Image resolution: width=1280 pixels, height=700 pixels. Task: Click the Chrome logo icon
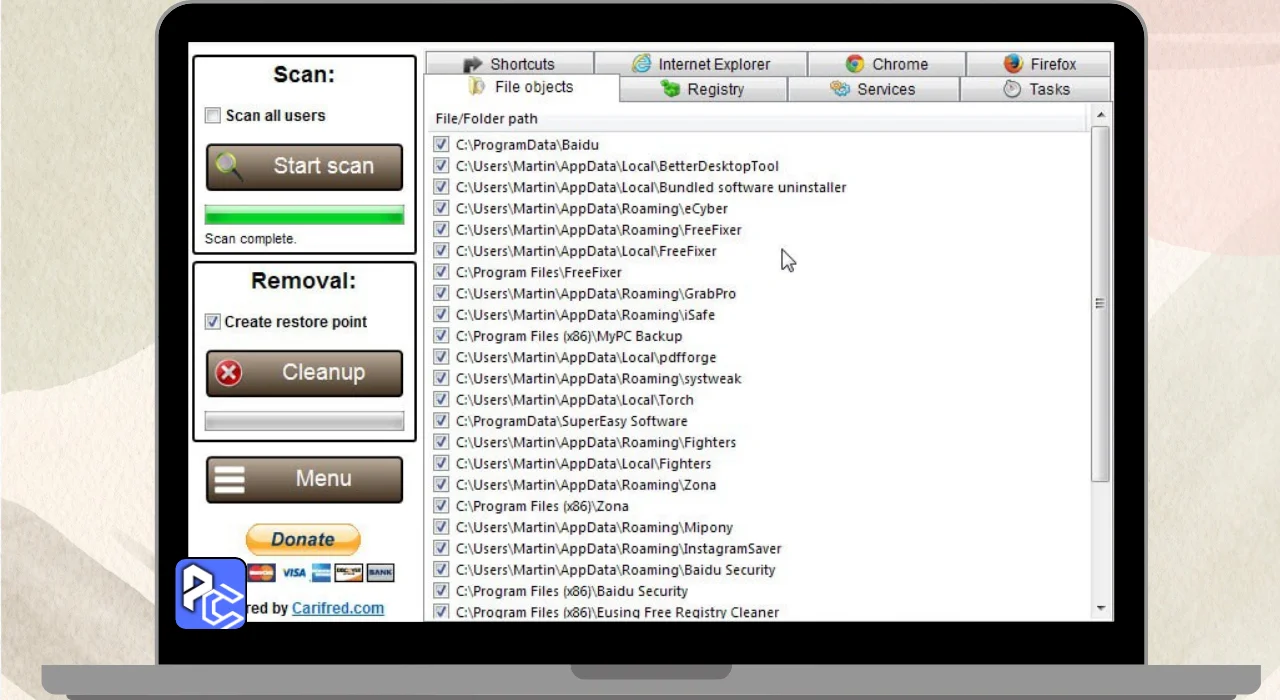pyautogui.click(x=854, y=64)
